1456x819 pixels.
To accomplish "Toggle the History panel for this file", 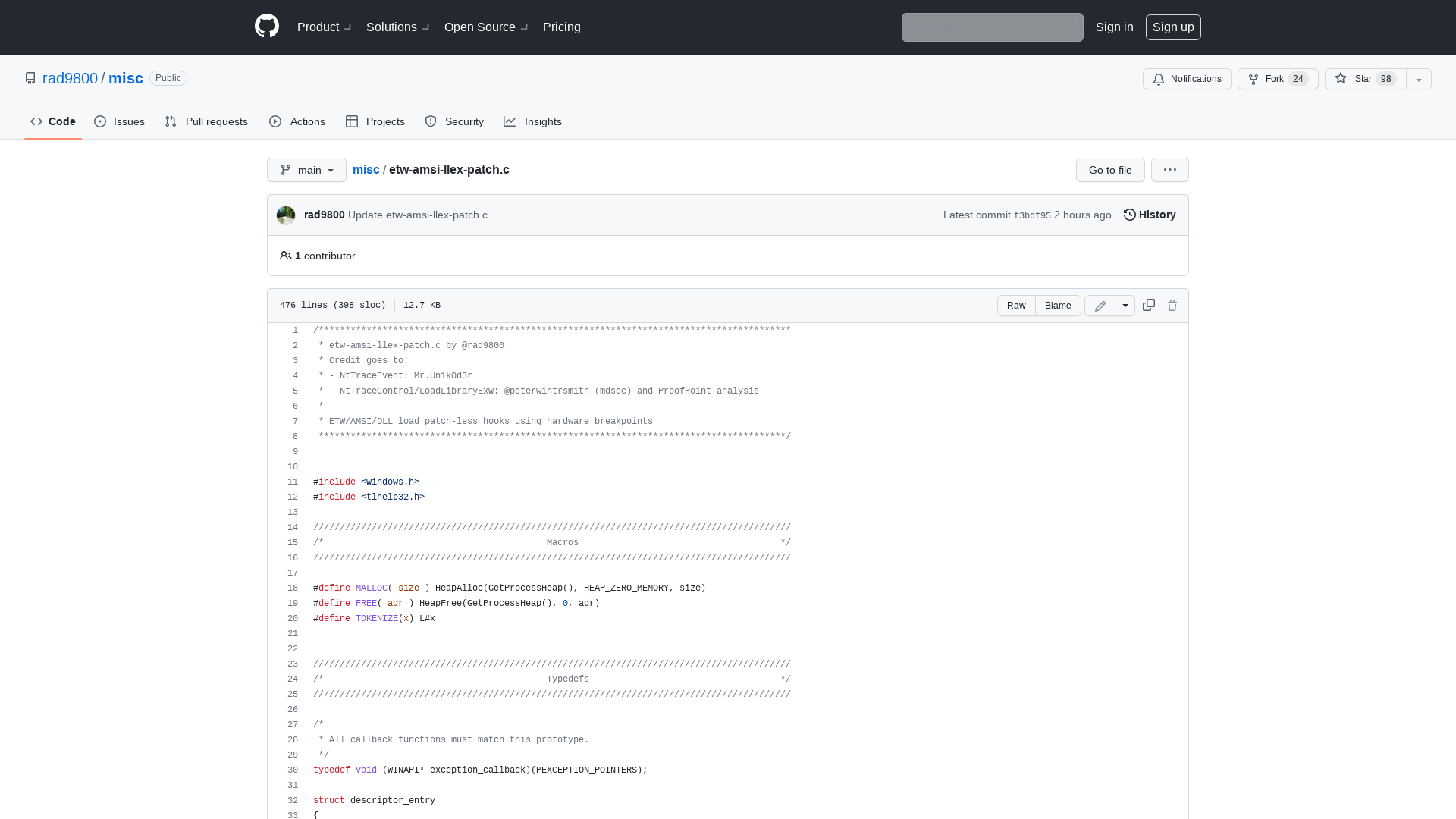I will 1149,215.
